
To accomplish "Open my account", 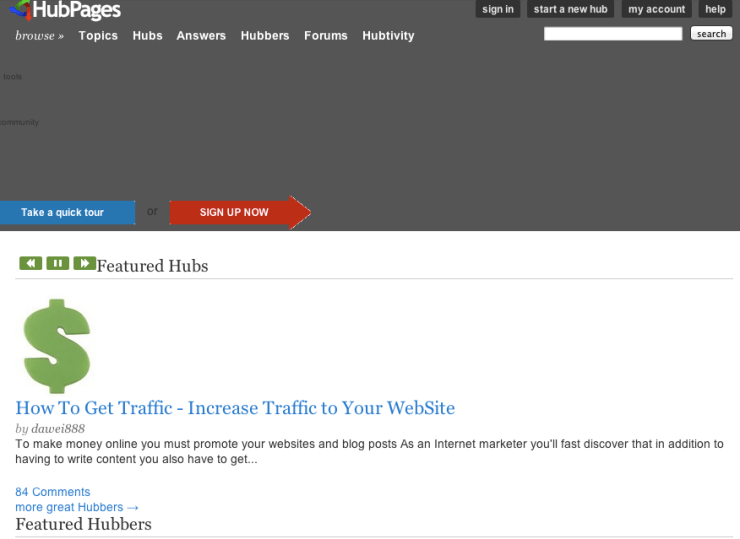I will (x=656, y=9).
